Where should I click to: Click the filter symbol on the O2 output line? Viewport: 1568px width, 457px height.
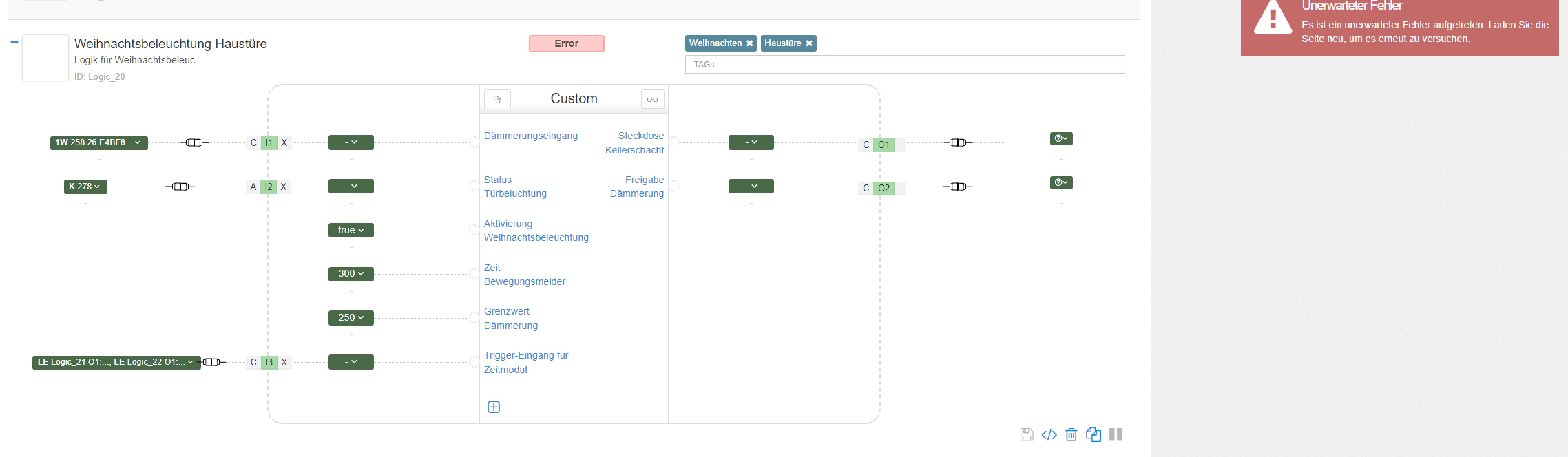coord(958,187)
